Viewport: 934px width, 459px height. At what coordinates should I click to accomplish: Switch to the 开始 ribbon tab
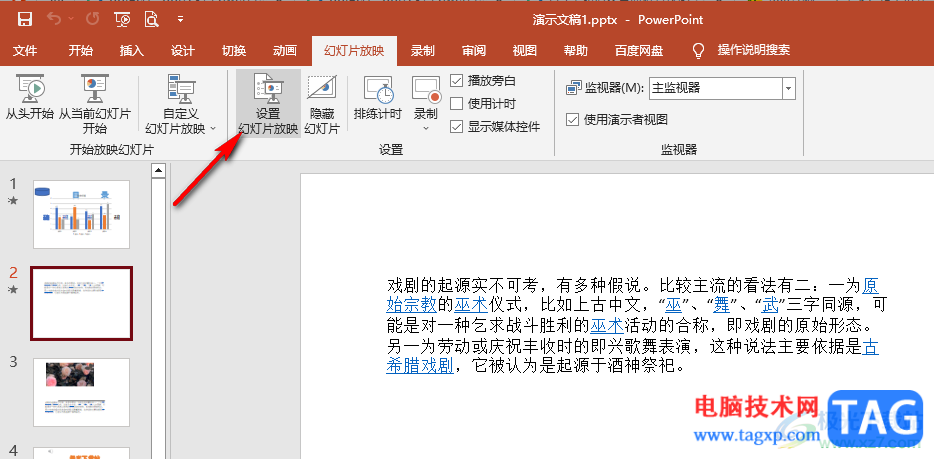point(80,51)
